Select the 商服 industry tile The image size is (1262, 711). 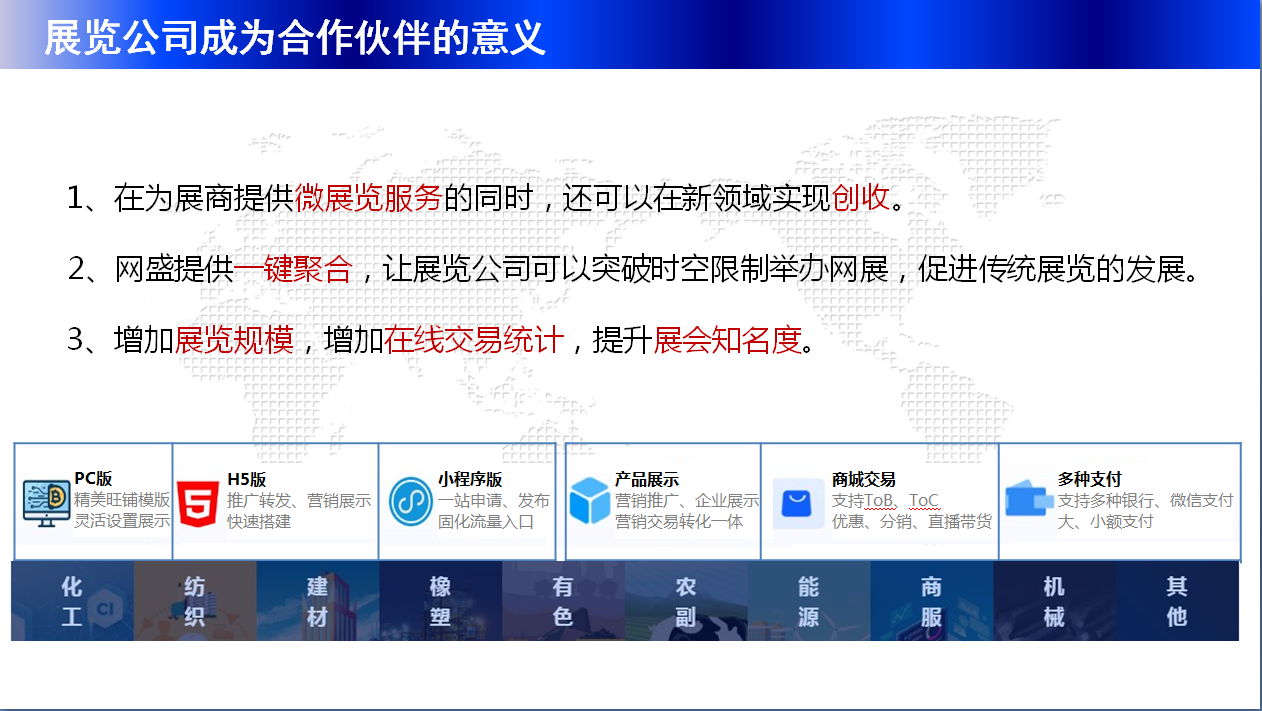click(931, 601)
